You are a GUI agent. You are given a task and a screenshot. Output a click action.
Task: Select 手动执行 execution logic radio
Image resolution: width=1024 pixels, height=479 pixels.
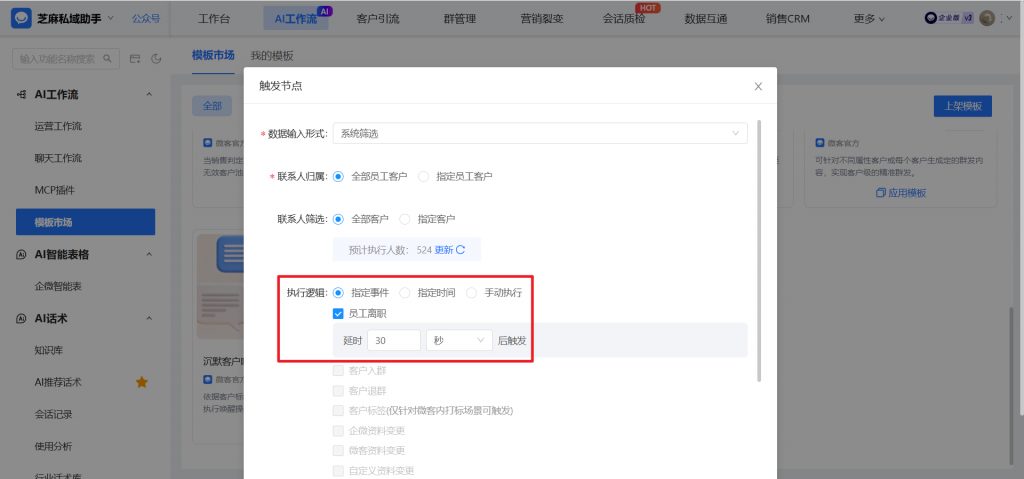click(x=472, y=293)
